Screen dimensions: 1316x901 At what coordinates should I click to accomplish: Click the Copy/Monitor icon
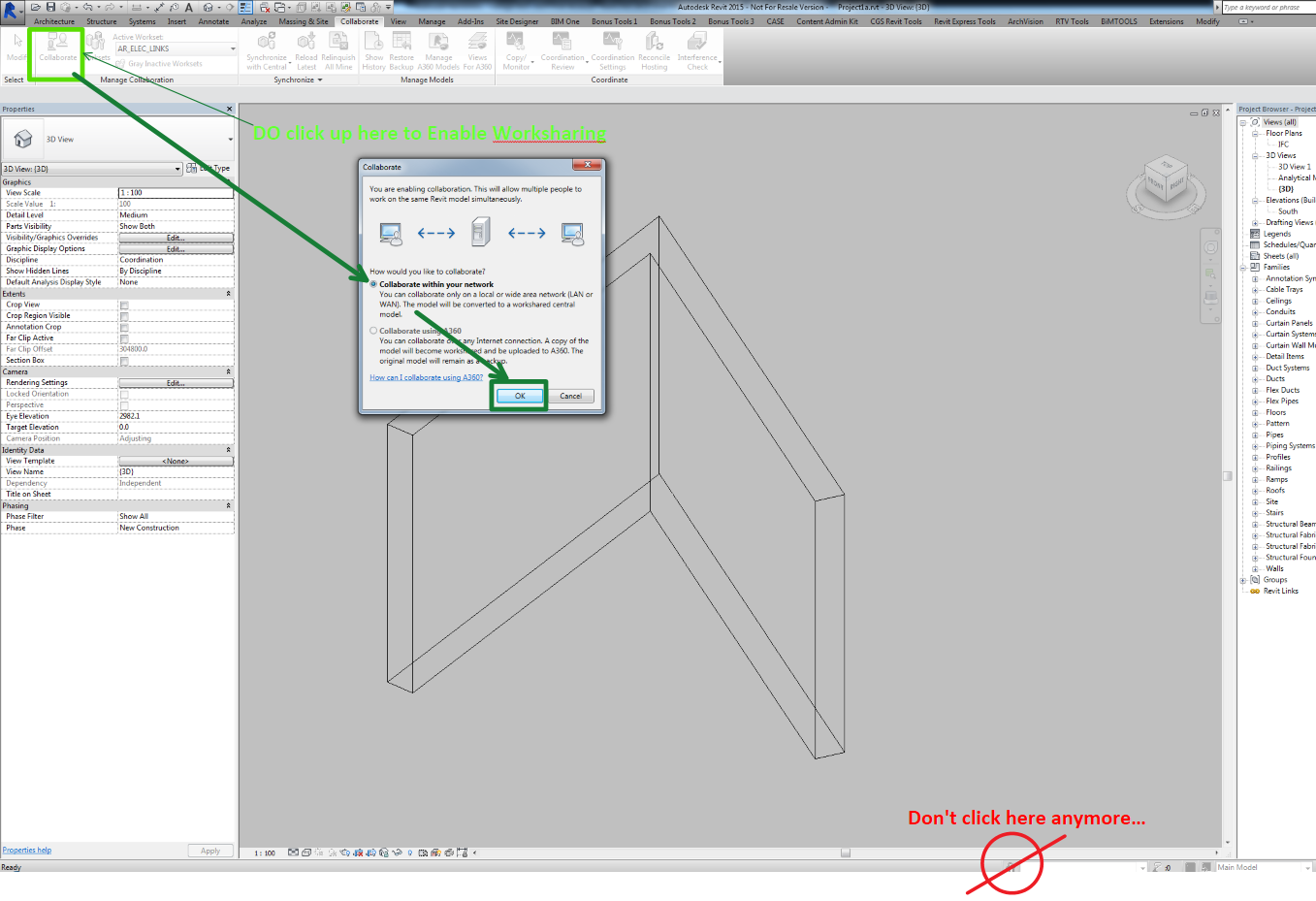tap(515, 42)
